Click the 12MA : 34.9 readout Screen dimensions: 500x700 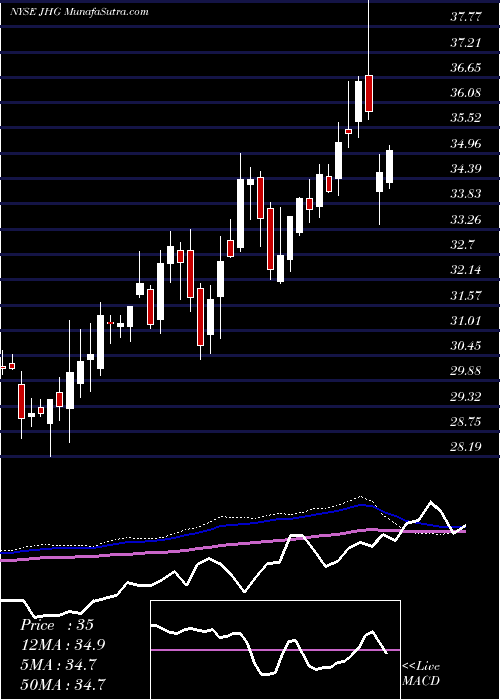pyautogui.click(x=62, y=645)
